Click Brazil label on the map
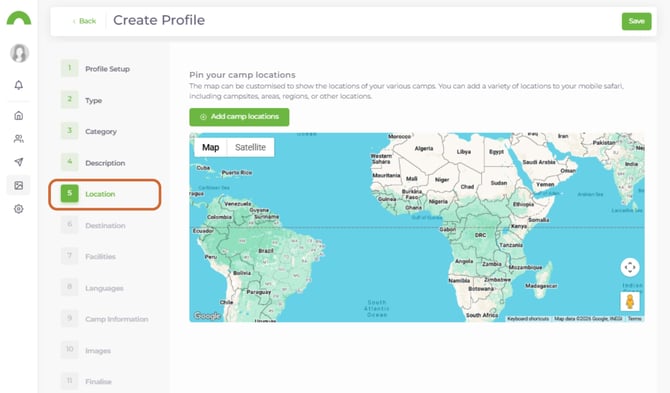 point(266,251)
